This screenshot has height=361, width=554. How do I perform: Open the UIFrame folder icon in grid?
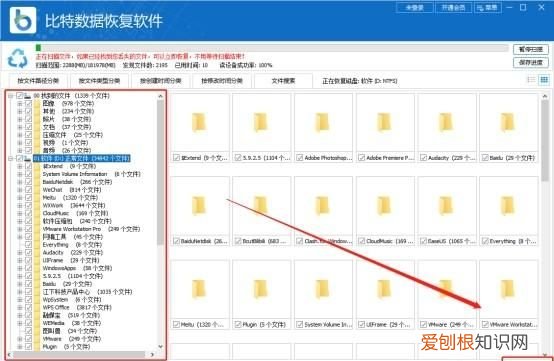(384, 289)
